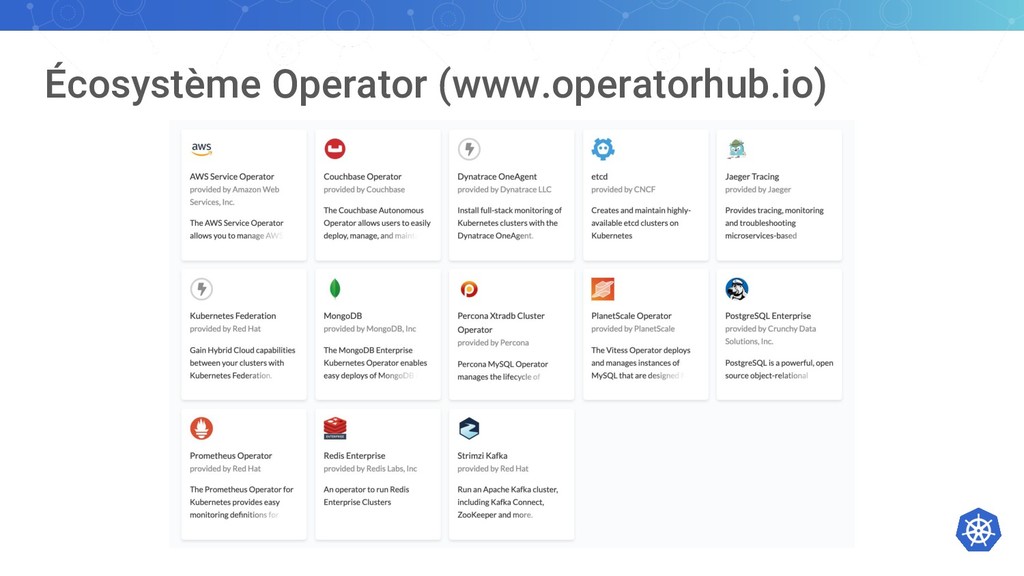Click the etcd description about highly-available clusters
Image resolution: width=1024 pixels, height=576 pixels.
pyautogui.click(x=641, y=223)
